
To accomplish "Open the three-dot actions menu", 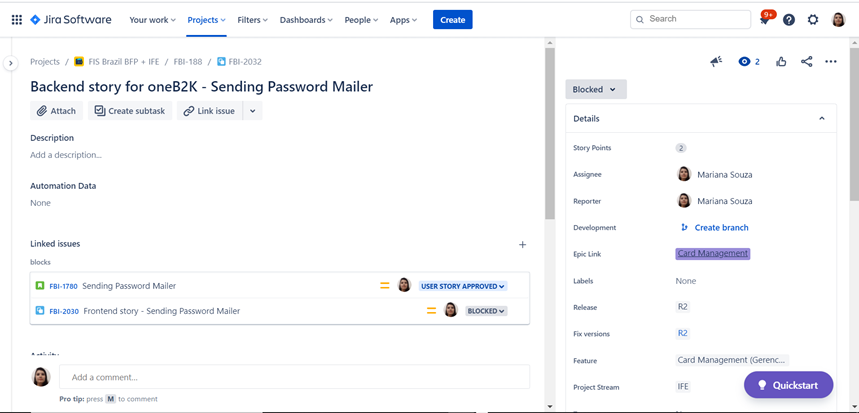I will click(x=831, y=62).
